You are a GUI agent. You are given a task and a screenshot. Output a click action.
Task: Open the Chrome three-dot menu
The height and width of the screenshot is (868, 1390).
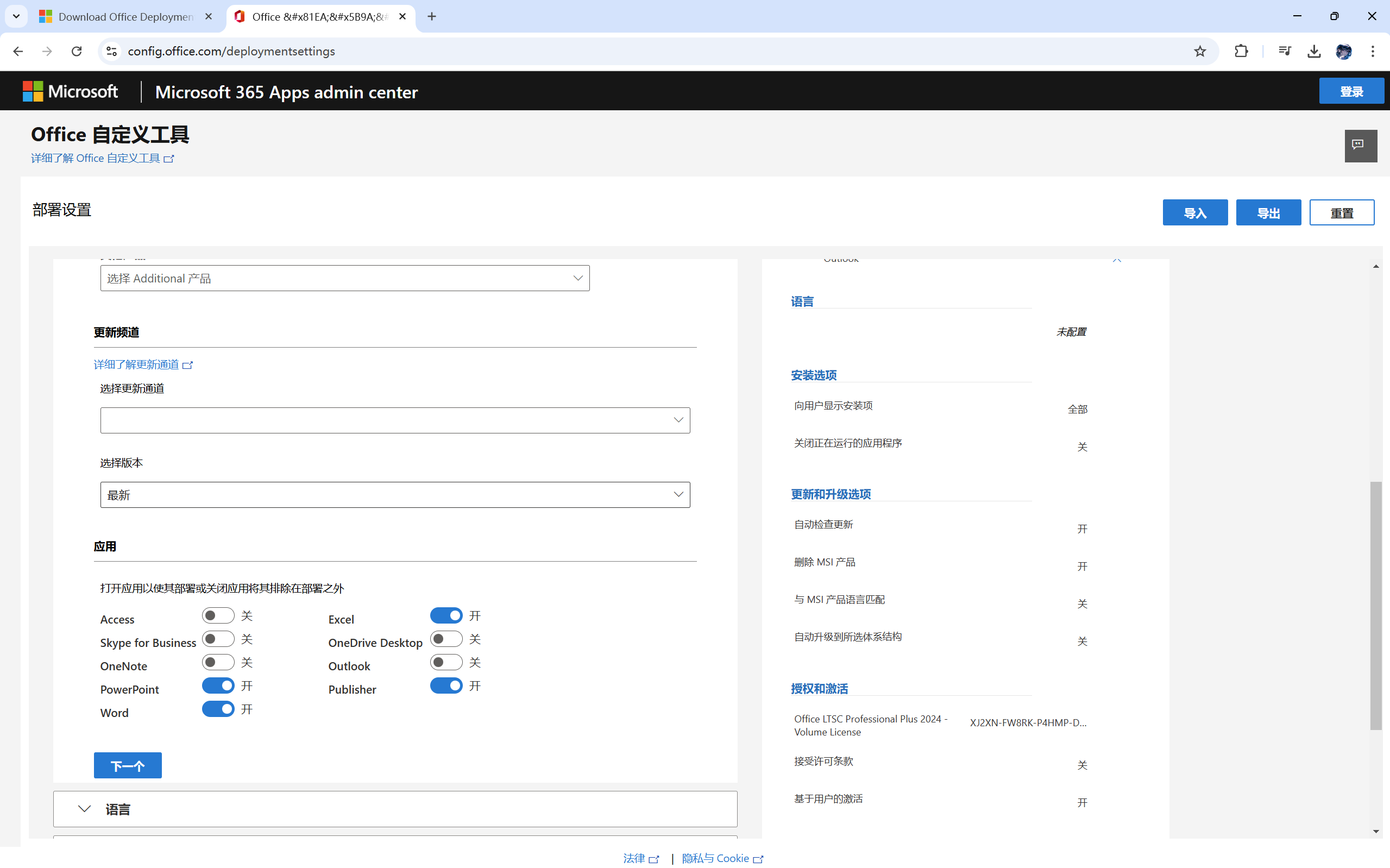1373,51
